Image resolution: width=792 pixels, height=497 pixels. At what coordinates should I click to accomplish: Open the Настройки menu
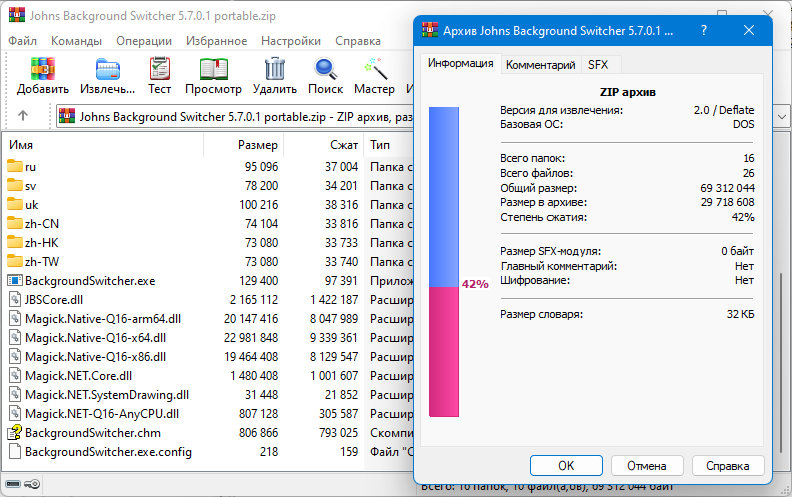tap(291, 41)
